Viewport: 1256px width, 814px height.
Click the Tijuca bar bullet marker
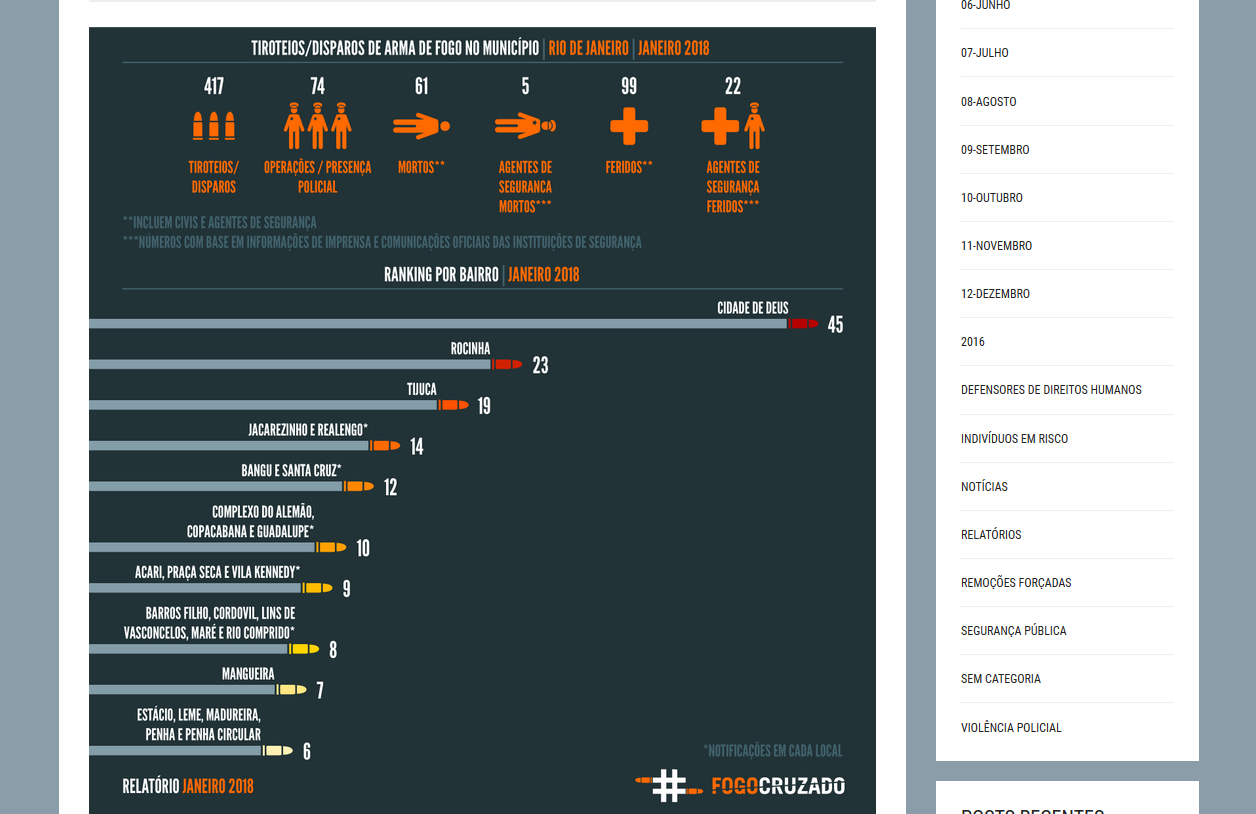pyautogui.click(x=453, y=405)
